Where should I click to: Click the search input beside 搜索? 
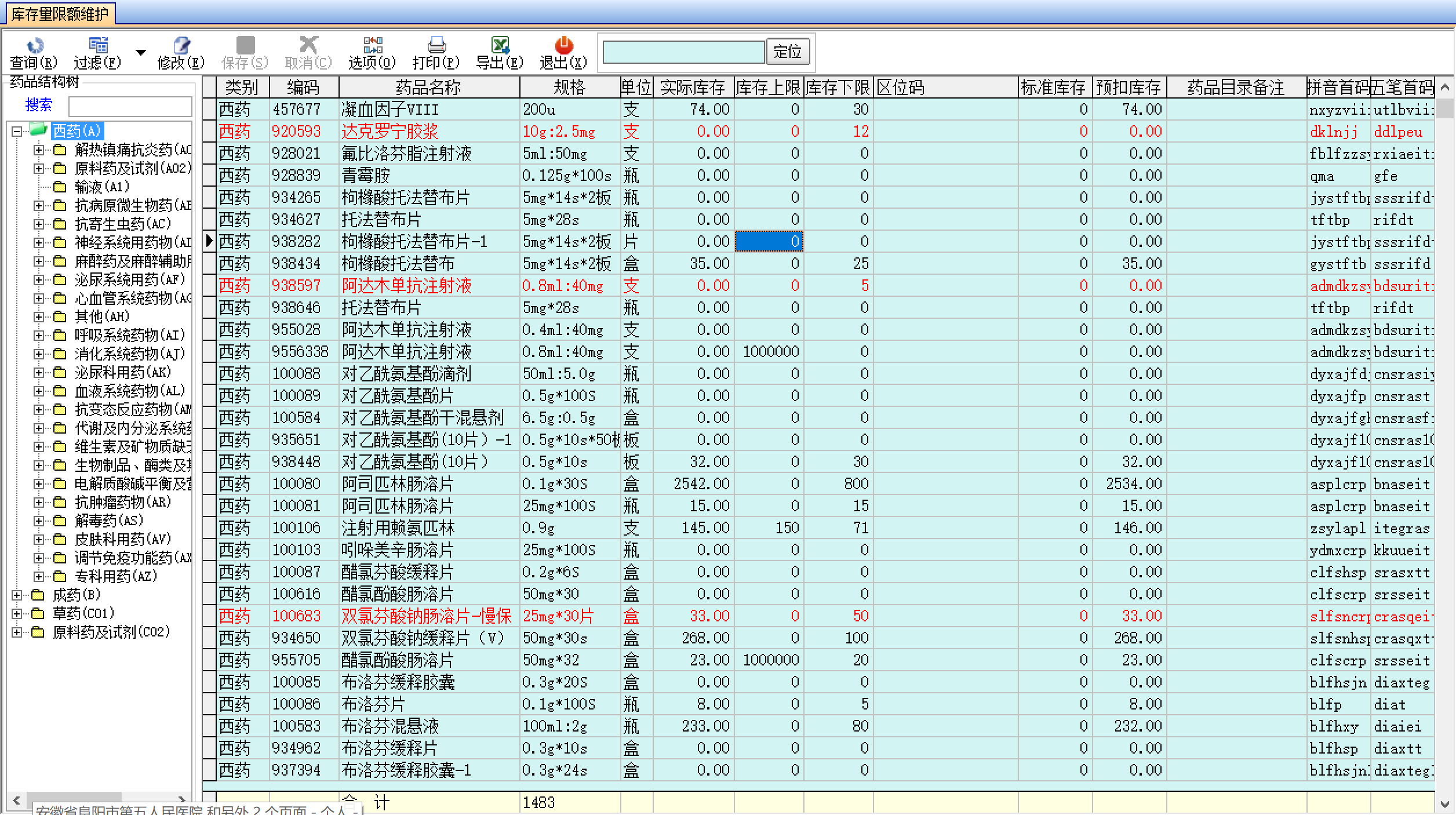pos(130,106)
